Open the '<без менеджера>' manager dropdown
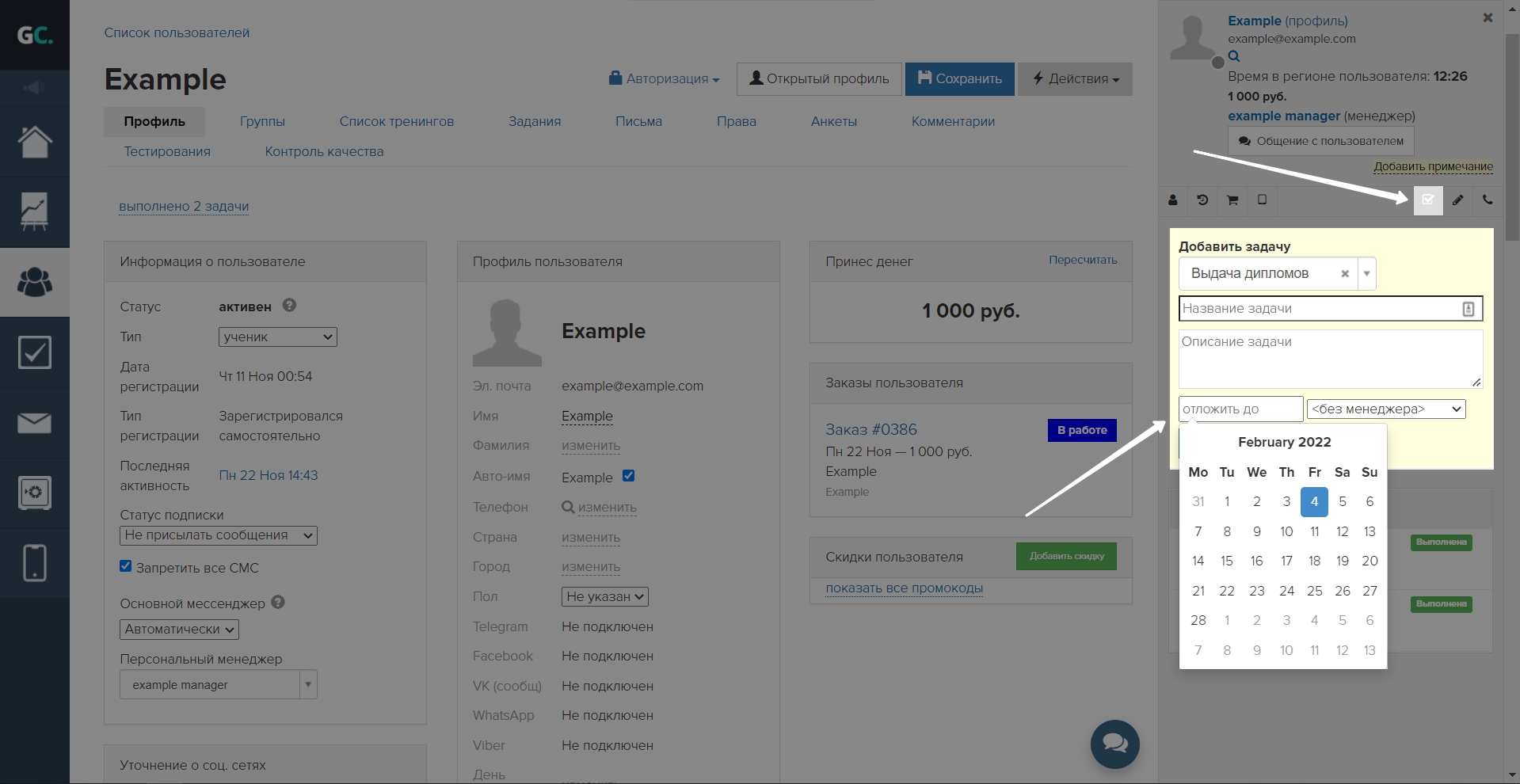The image size is (1520, 784). [1386, 409]
